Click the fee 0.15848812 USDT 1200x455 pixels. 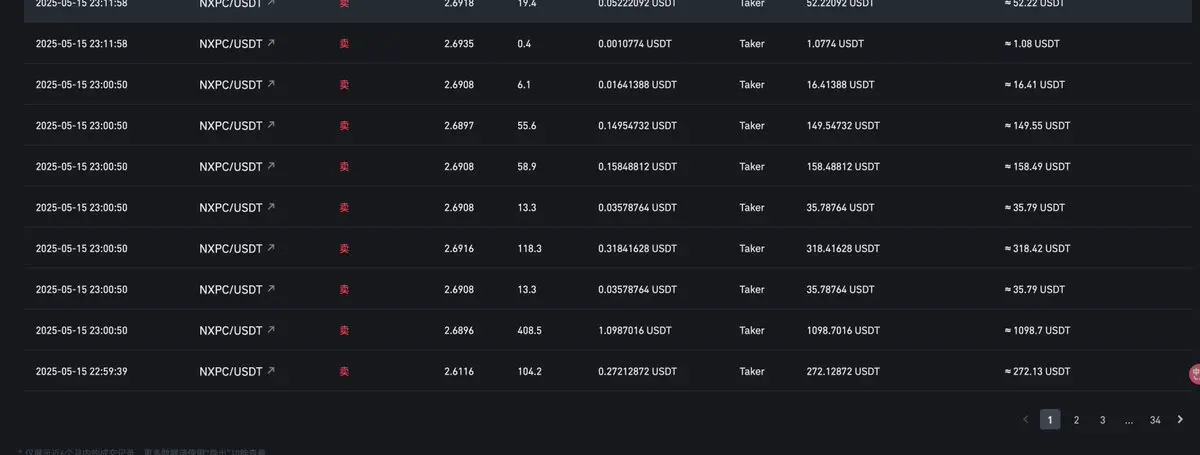(x=637, y=167)
